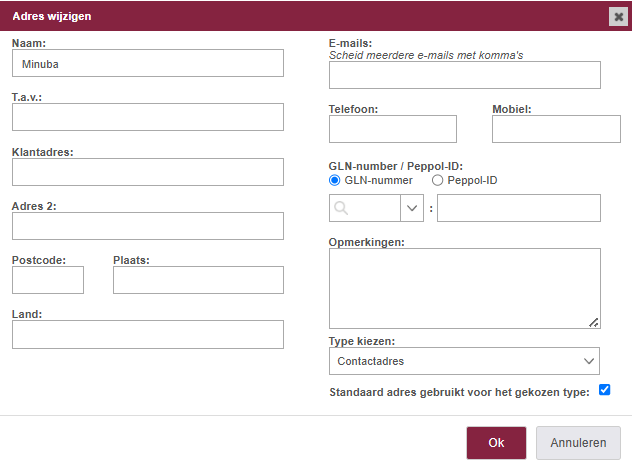The width and height of the screenshot is (632, 471).
Task: Expand the GLN prefix dropdown arrow
Action: 412,208
